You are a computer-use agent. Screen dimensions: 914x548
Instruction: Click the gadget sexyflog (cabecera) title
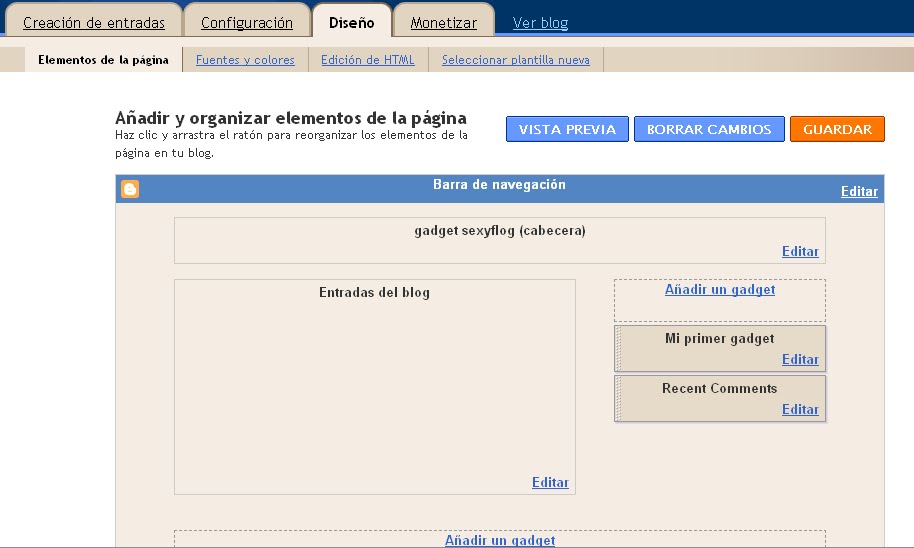[x=500, y=231]
